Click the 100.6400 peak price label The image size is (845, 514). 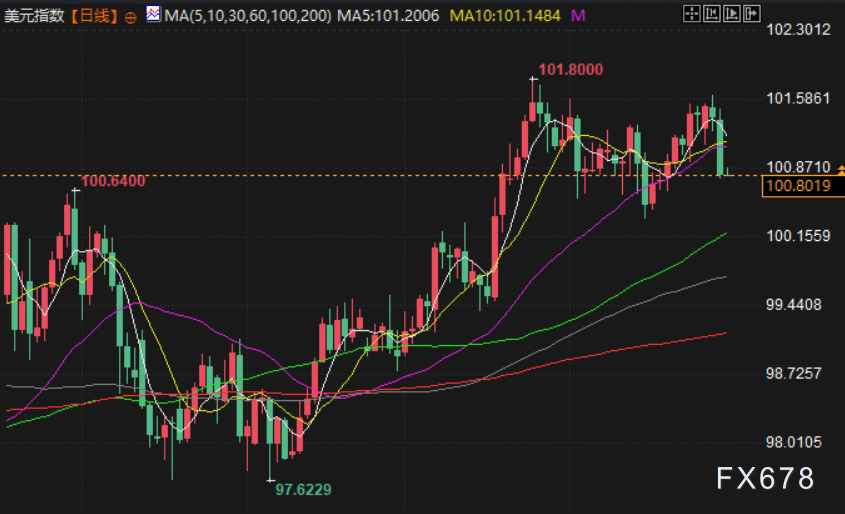point(113,181)
